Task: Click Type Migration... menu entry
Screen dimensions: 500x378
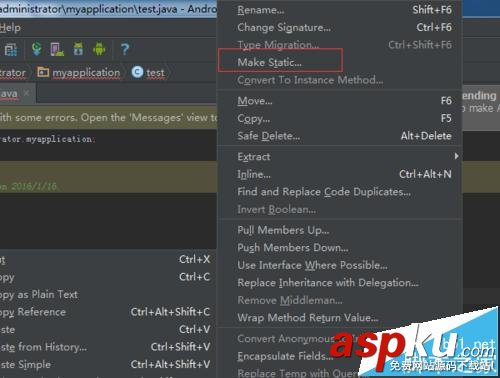Action: tap(340, 45)
